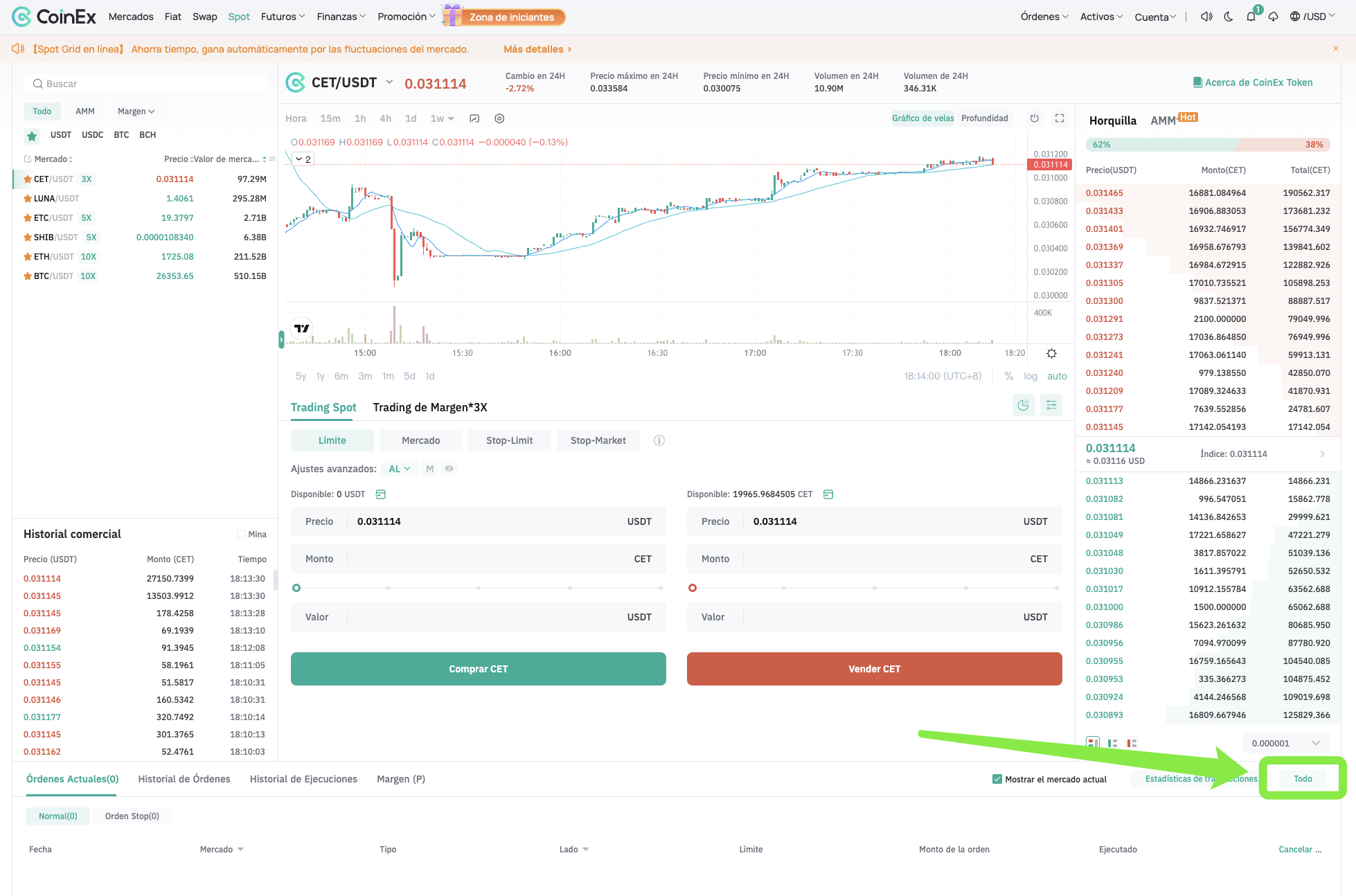Image resolution: width=1356 pixels, height=896 pixels.
Task: Show favorites star filter in market list
Action: pos(32,136)
